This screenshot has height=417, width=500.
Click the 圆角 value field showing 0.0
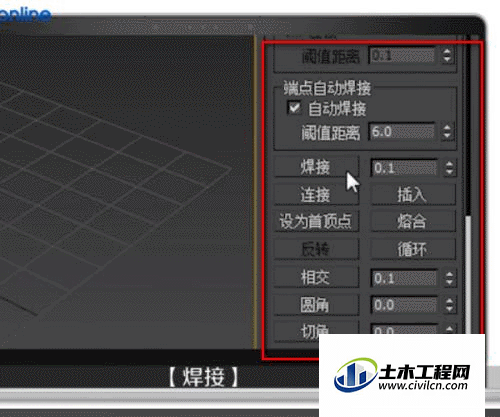404,305
